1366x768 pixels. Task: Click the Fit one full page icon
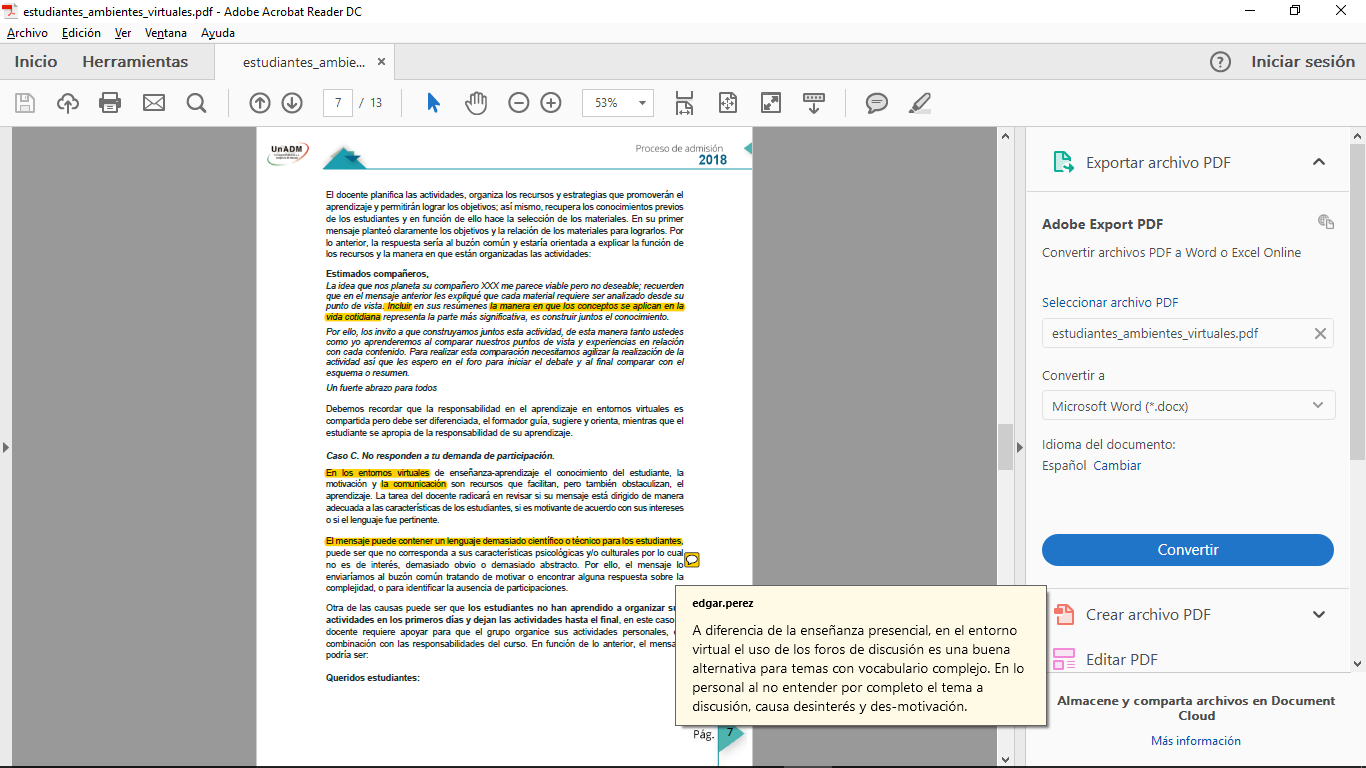pos(727,103)
